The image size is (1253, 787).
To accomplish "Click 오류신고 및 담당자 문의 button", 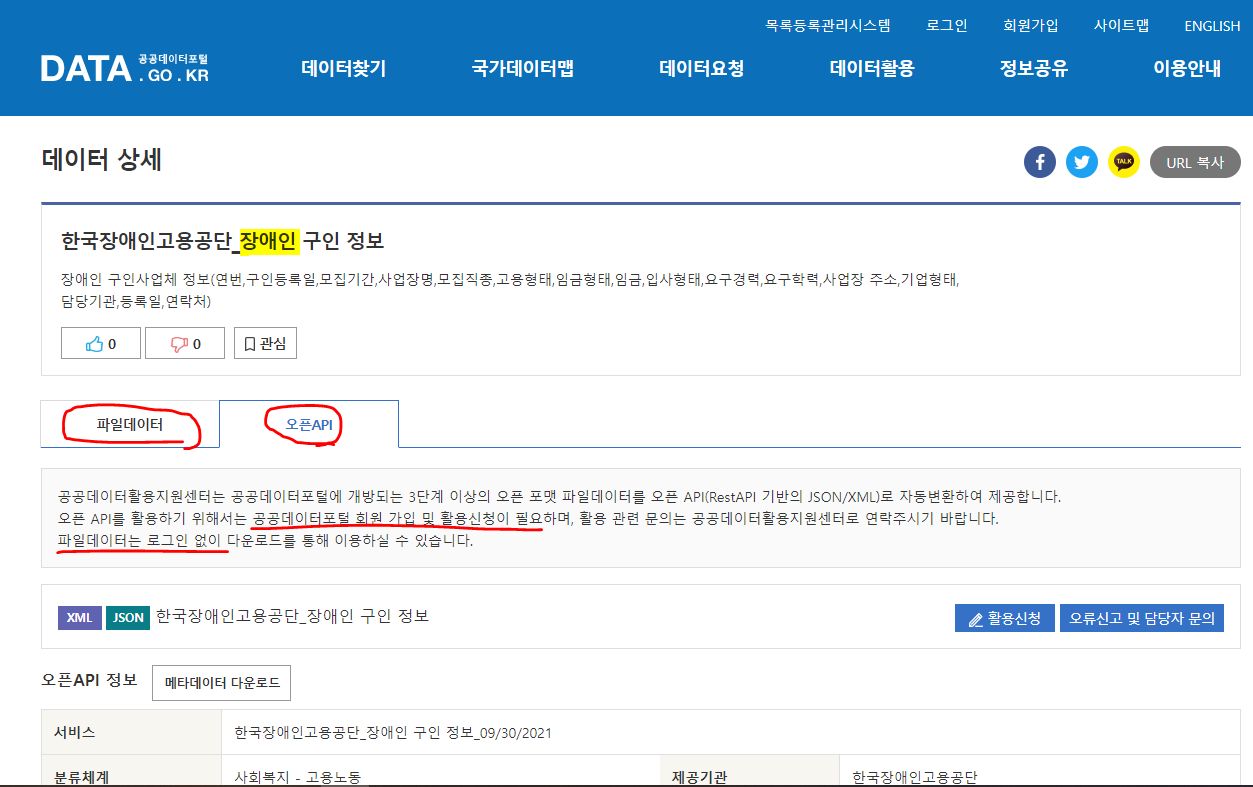I will (1142, 618).
